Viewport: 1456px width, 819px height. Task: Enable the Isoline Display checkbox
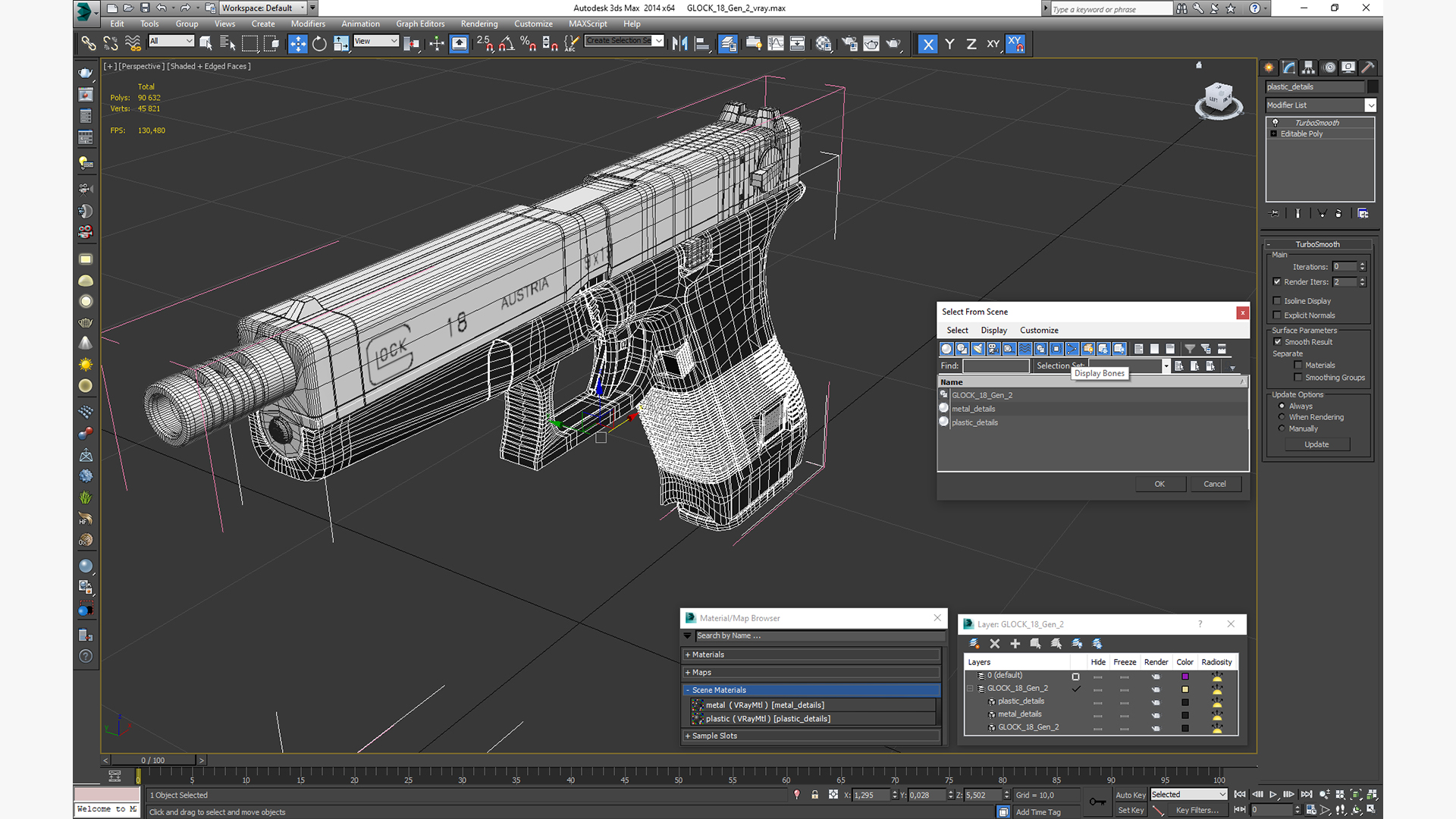(x=1277, y=301)
